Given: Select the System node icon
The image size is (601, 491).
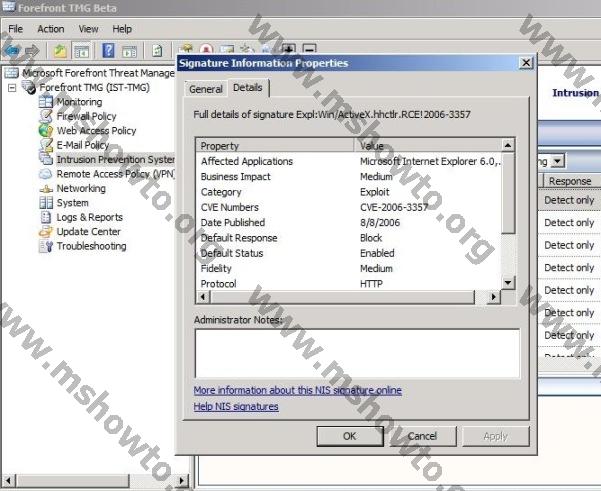Looking at the screenshot, I should [46, 202].
